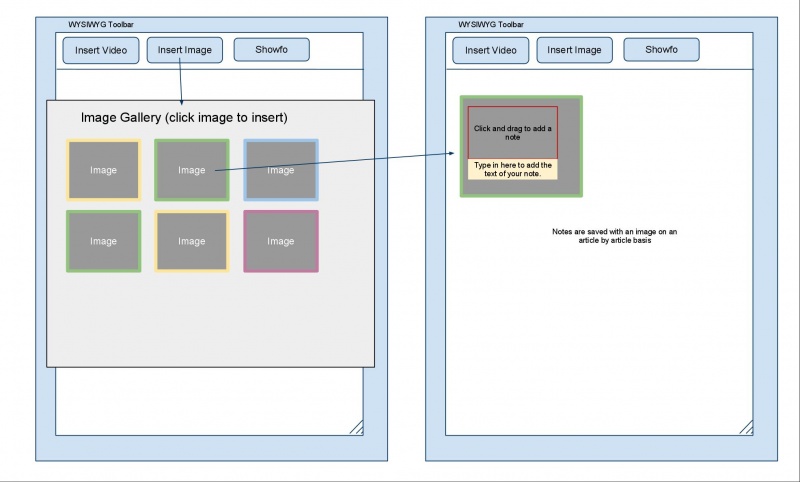Screen dimensions: 800x482
Task: Click resize handle of left editor
Action: coord(357,427)
